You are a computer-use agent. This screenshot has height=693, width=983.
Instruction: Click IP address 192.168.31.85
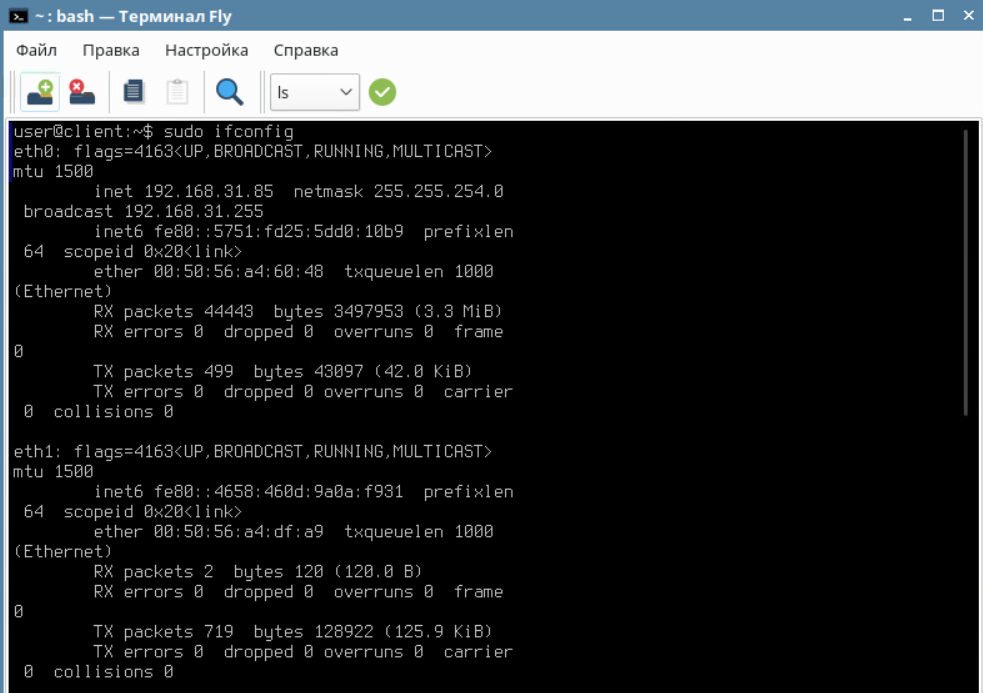[x=209, y=191]
